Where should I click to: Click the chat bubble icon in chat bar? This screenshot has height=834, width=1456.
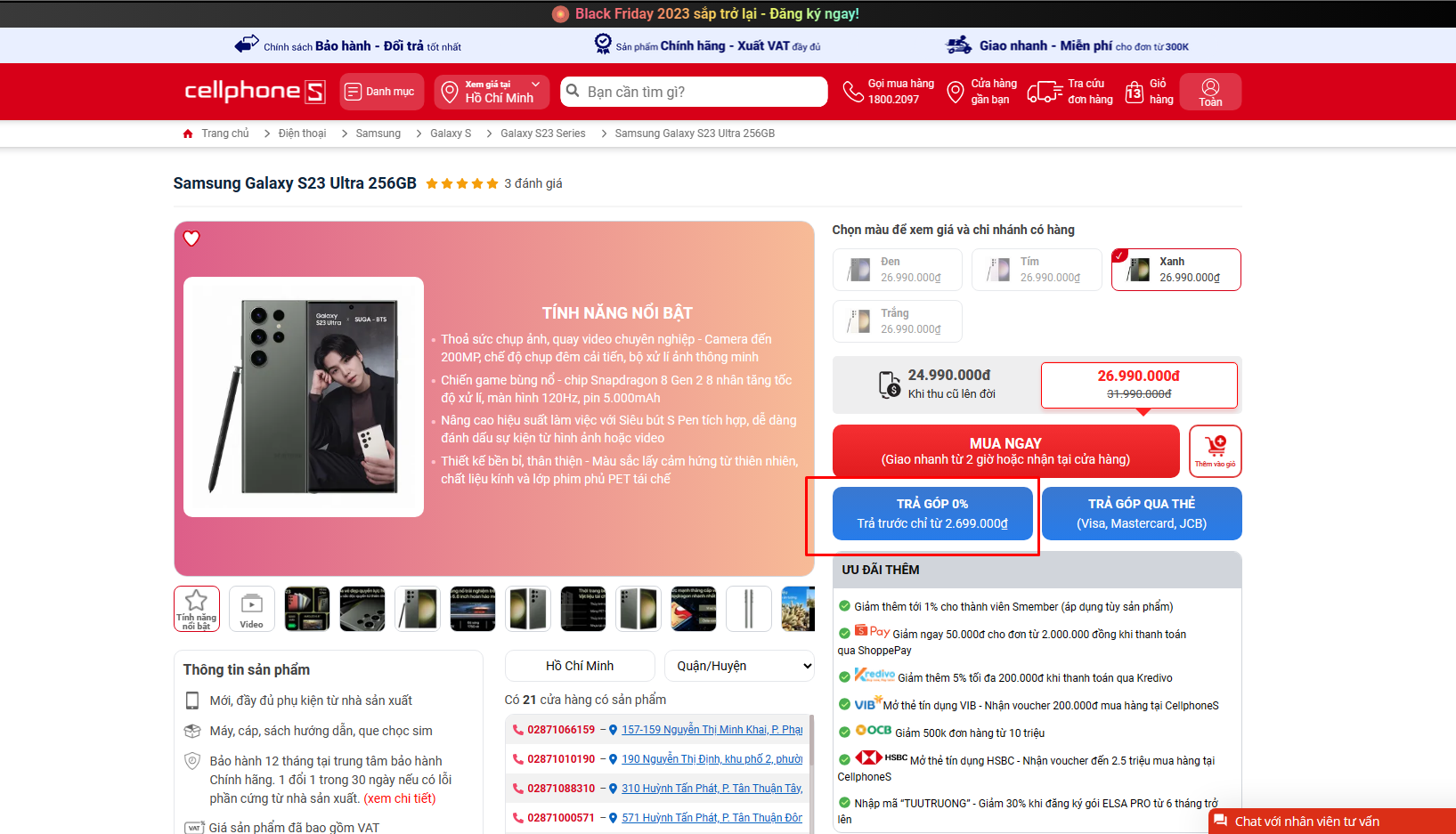(1221, 821)
